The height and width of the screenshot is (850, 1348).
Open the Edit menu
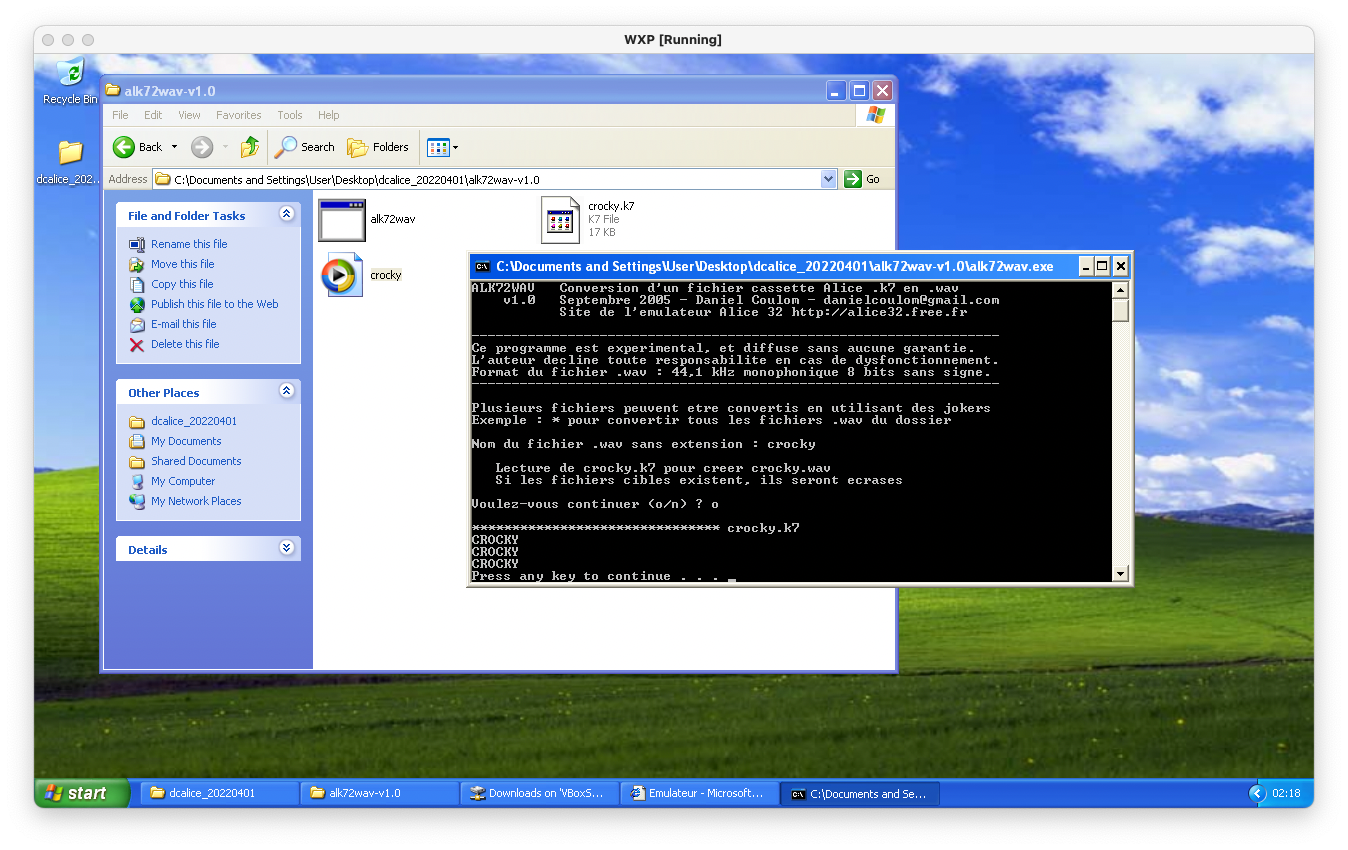tap(153, 115)
